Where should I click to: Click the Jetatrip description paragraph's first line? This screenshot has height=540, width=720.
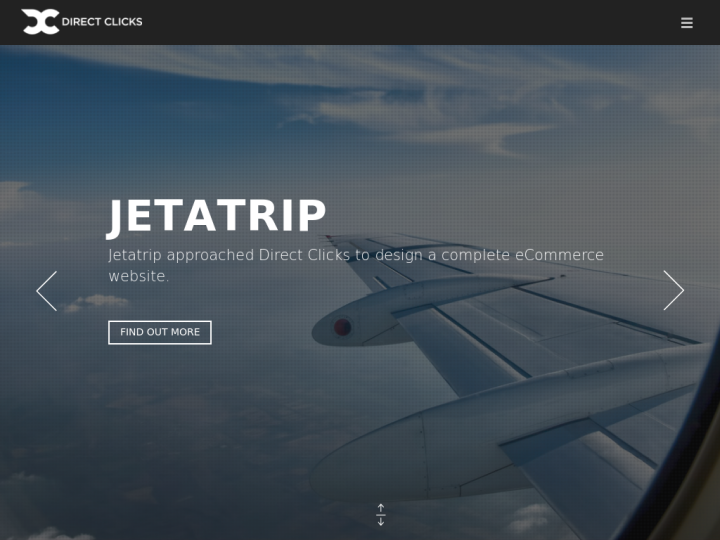coord(356,255)
